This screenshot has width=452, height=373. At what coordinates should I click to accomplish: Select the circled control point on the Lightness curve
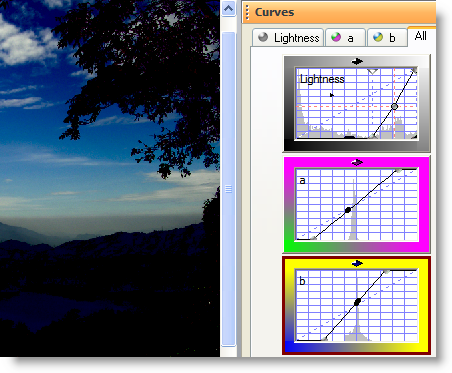click(x=394, y=107)
